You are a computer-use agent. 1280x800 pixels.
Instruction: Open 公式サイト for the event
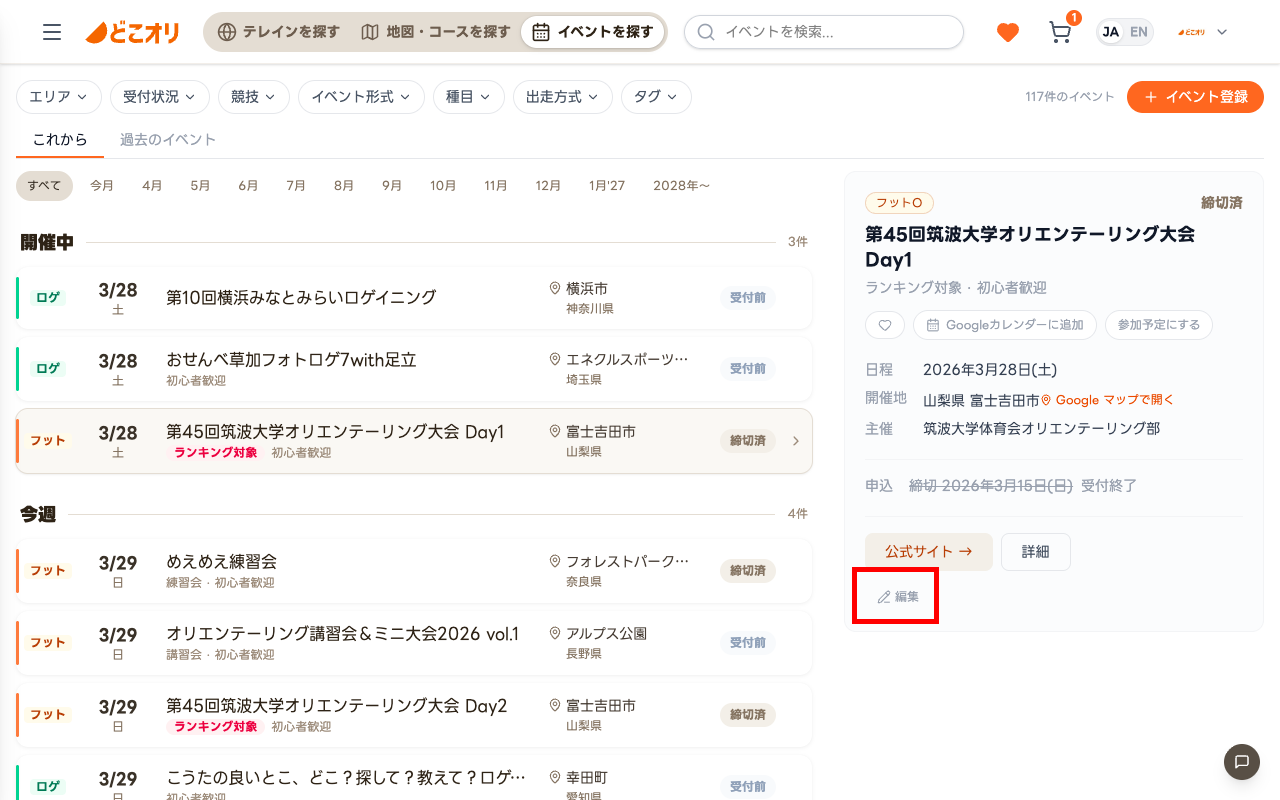point(928,551)
